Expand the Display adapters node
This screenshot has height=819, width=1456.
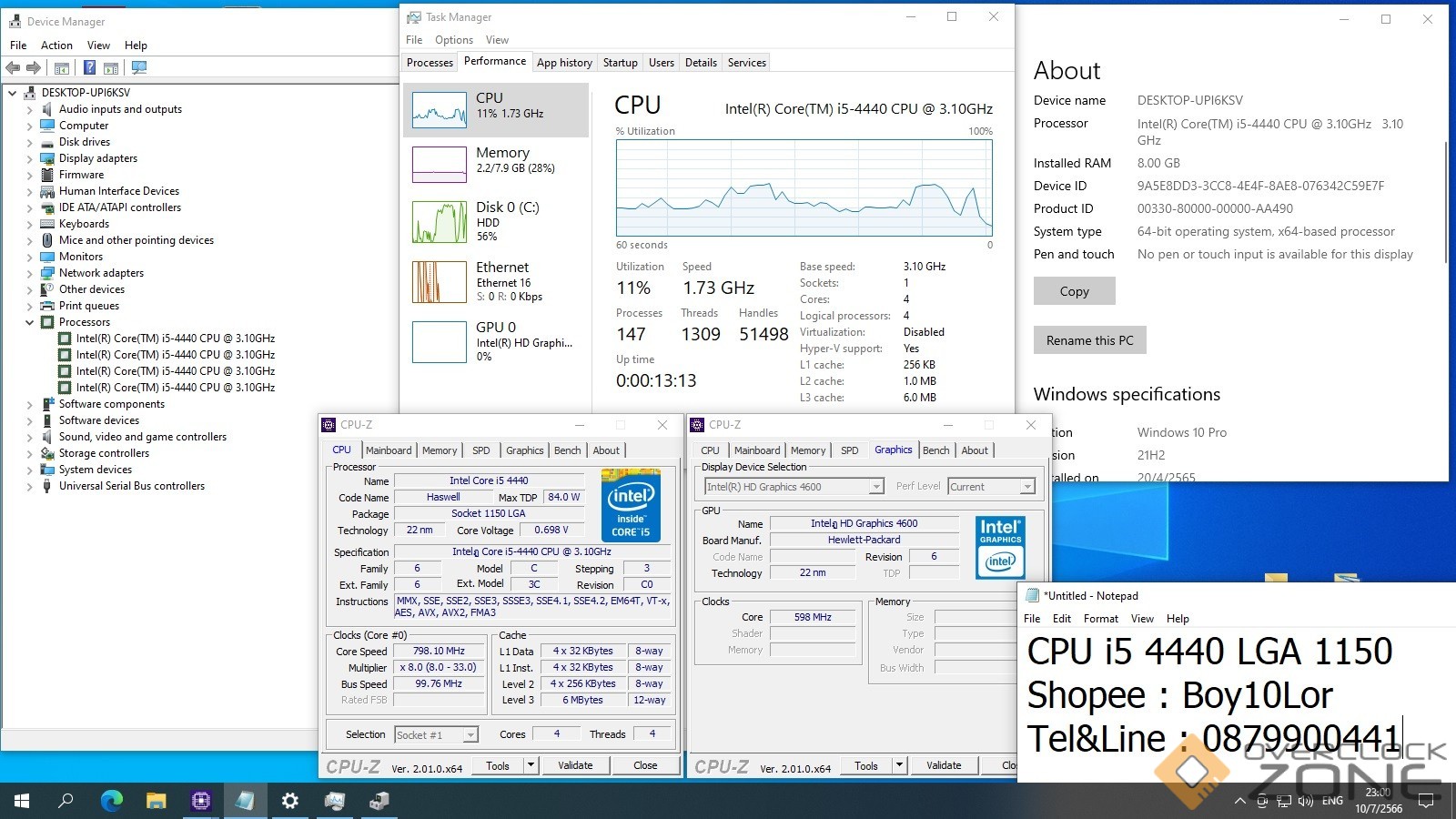coord(29,158)
